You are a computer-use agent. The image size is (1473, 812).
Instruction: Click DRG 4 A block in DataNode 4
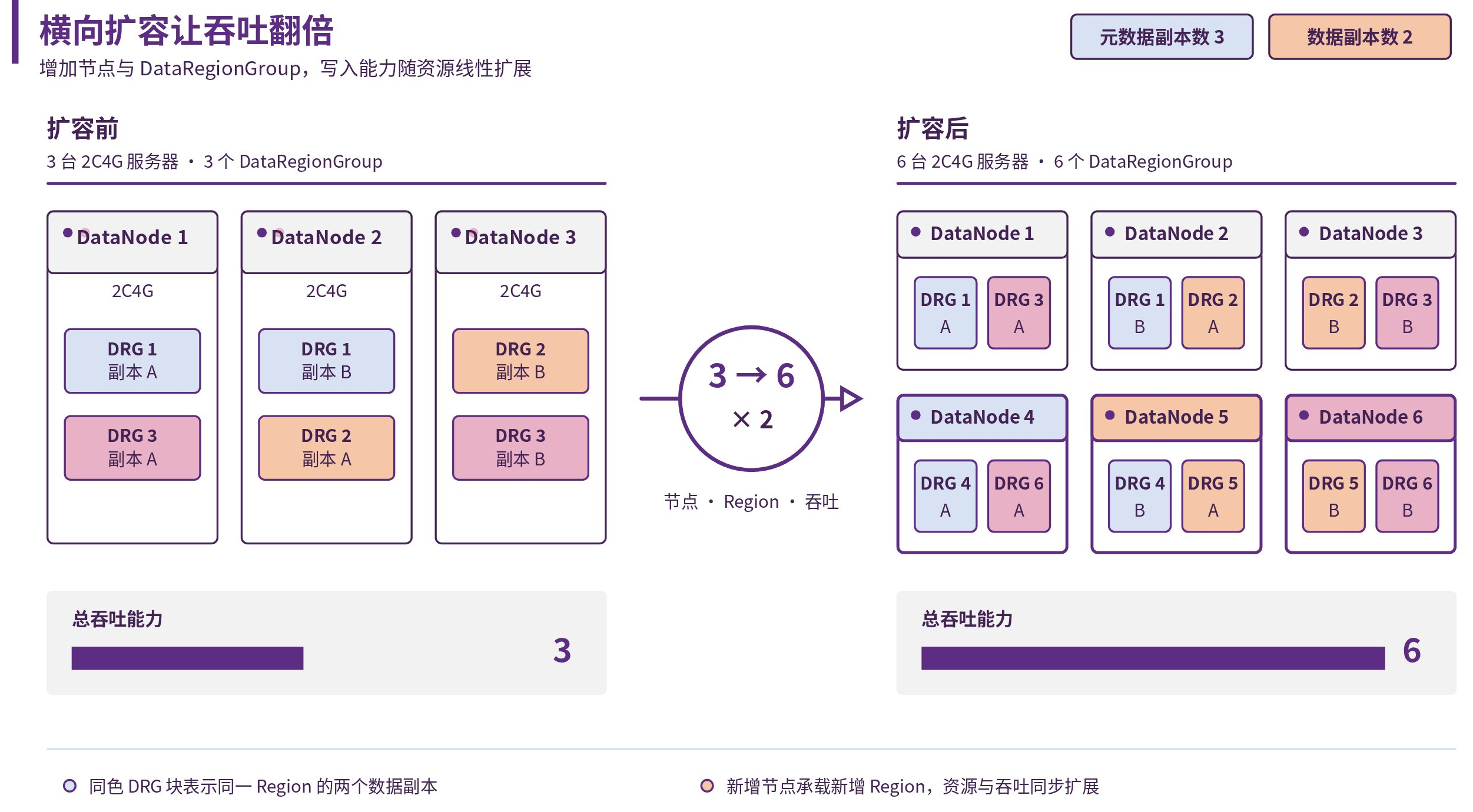(945, 496)
